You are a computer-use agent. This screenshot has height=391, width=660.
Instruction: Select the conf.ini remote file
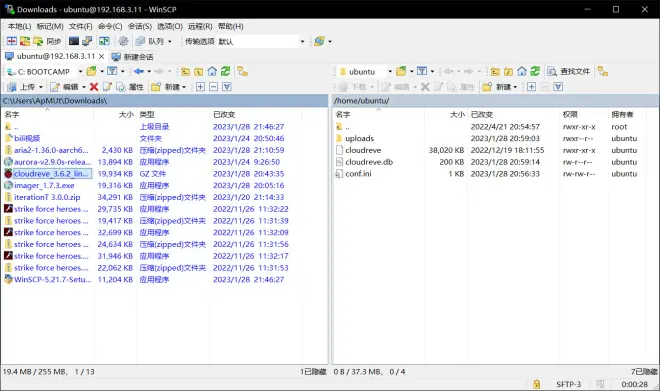(359, 173)
